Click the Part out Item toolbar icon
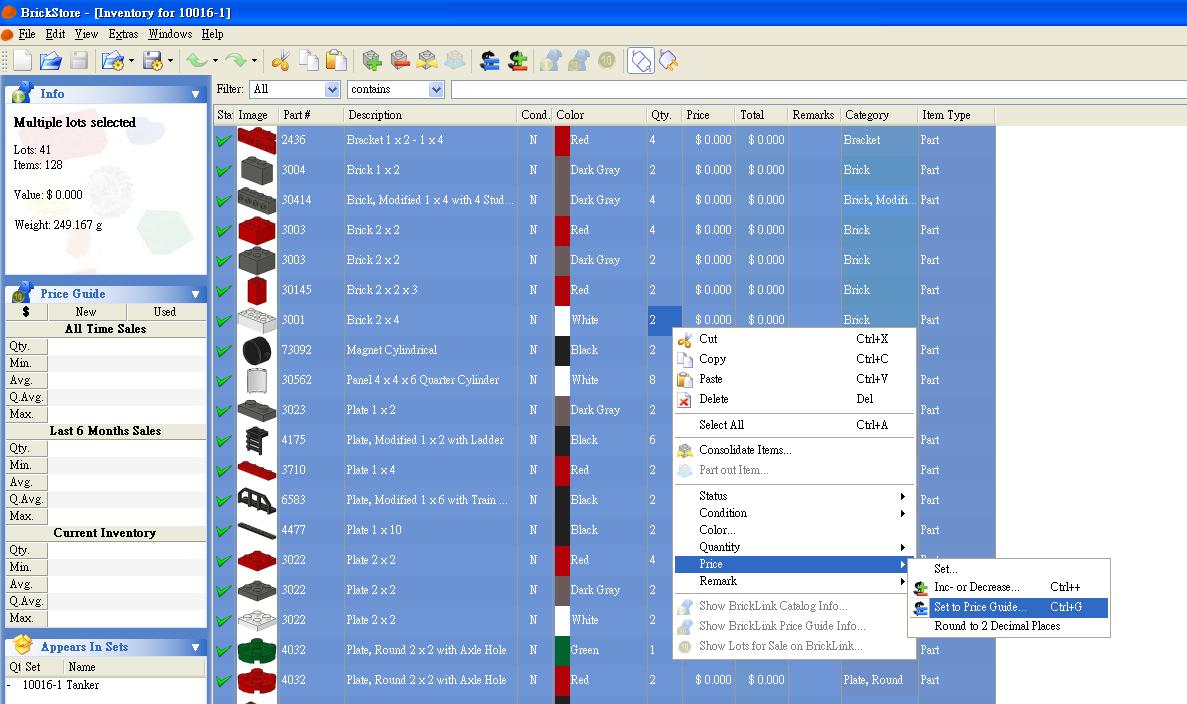 pyautogui.click(x=454, y=61)
